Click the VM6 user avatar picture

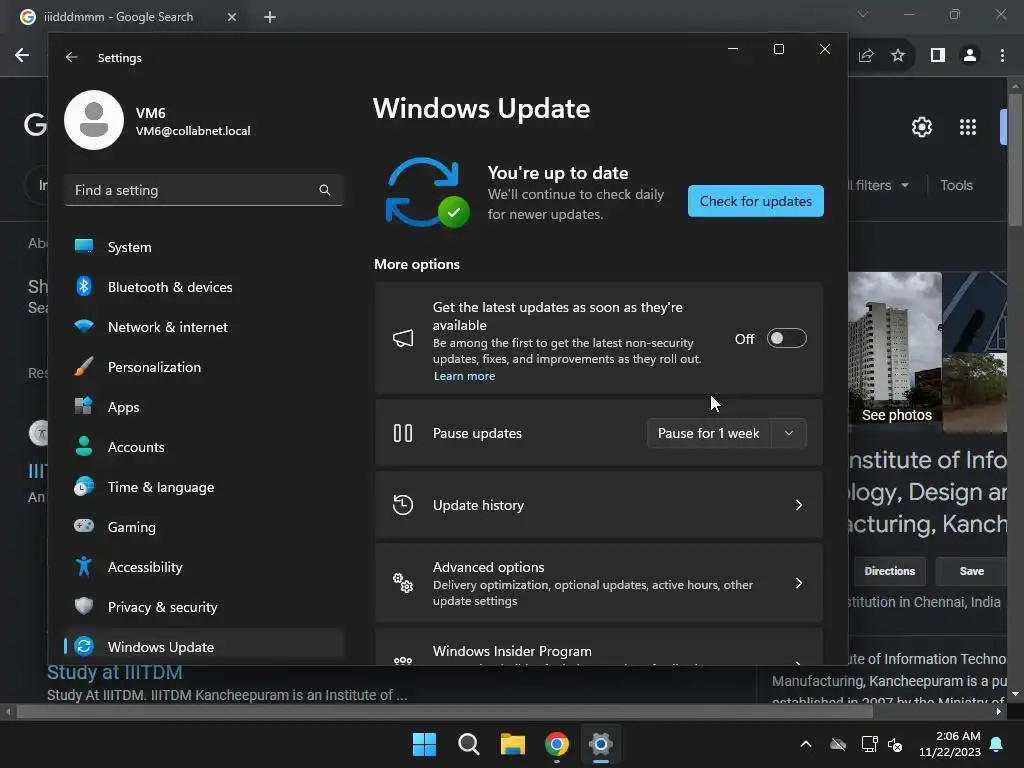[x=94, y=120]
